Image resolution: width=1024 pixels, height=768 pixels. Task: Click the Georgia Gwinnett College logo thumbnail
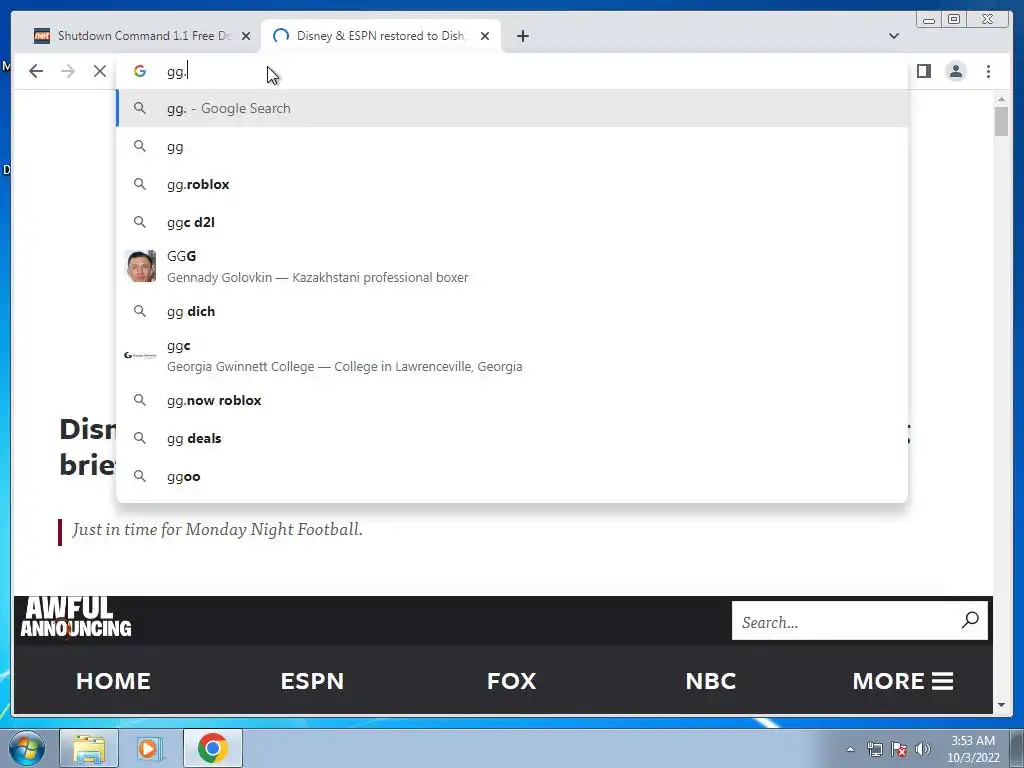[x=140, y=355]
